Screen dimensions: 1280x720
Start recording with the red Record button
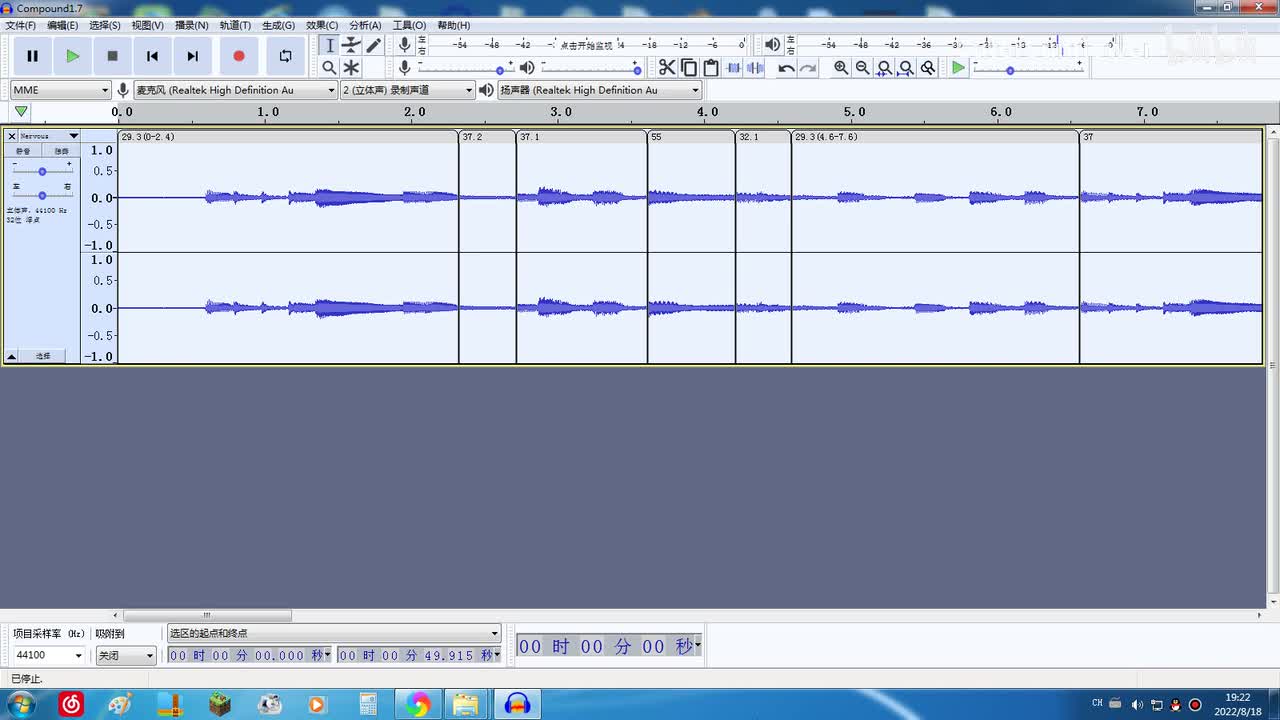238,56
